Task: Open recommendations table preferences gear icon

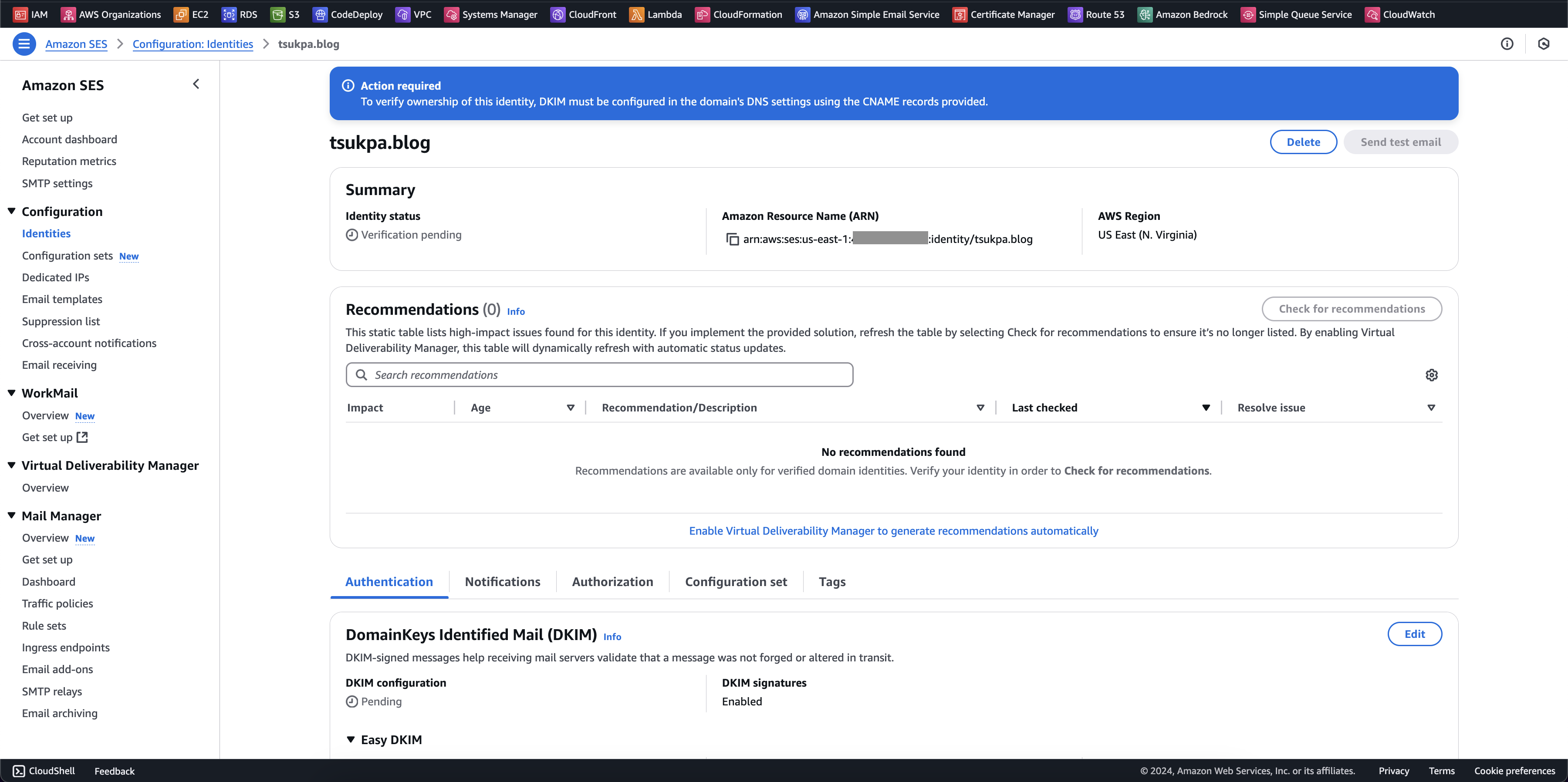Action: tap(1432, 375)
